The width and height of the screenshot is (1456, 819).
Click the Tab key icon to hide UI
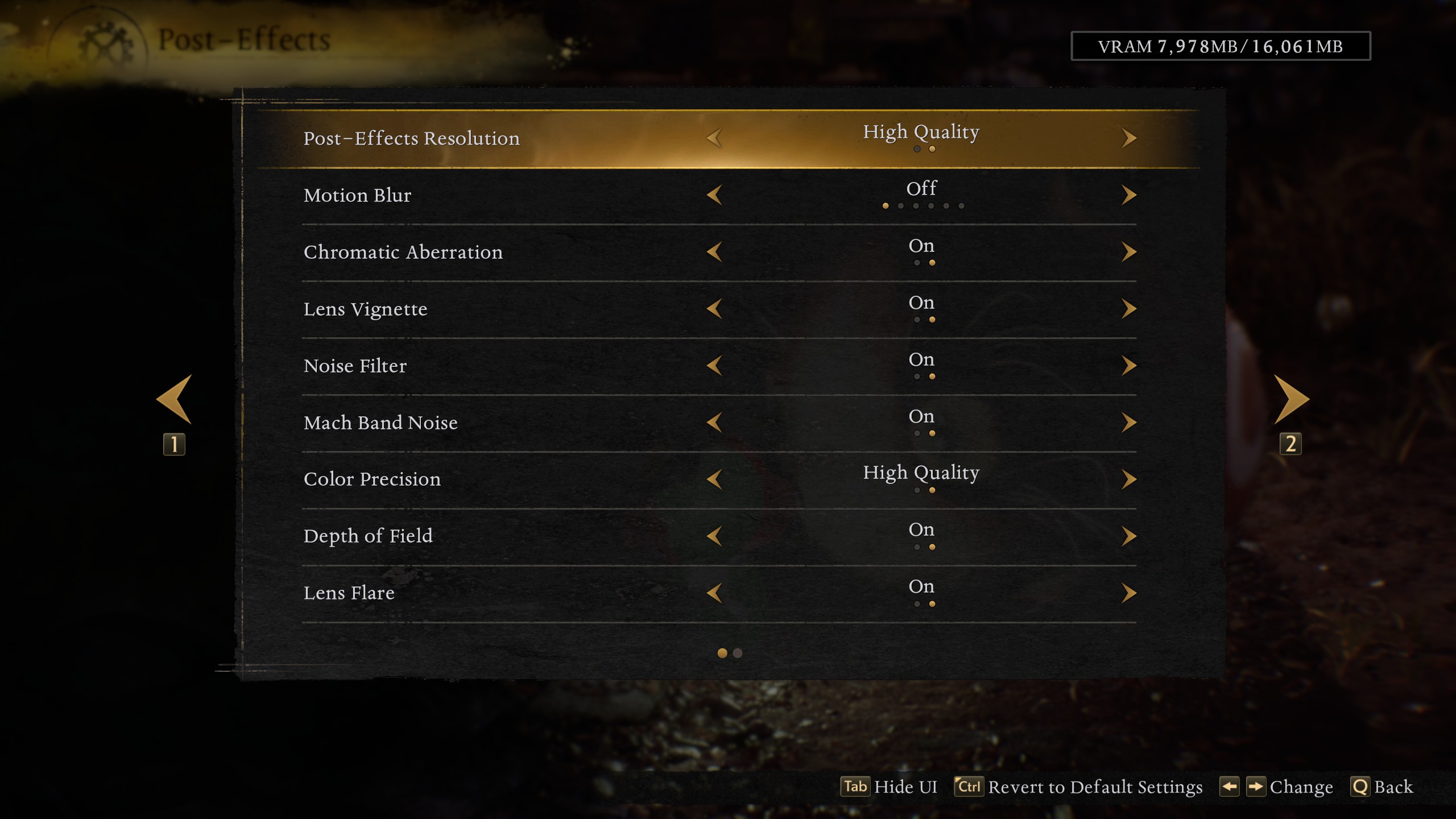click(x=855, y=787)
